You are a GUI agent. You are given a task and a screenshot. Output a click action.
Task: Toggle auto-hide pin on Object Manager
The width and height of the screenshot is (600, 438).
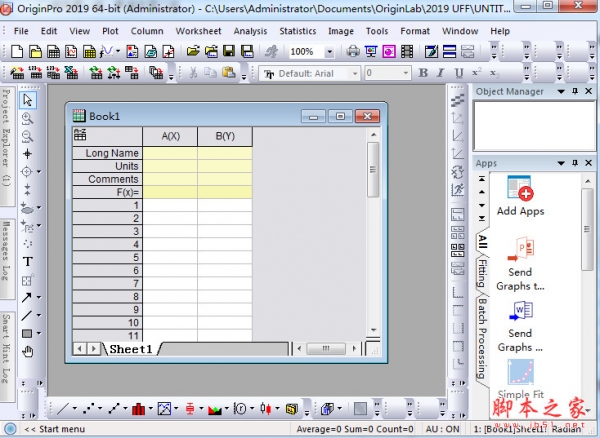(x=575, y=92)
